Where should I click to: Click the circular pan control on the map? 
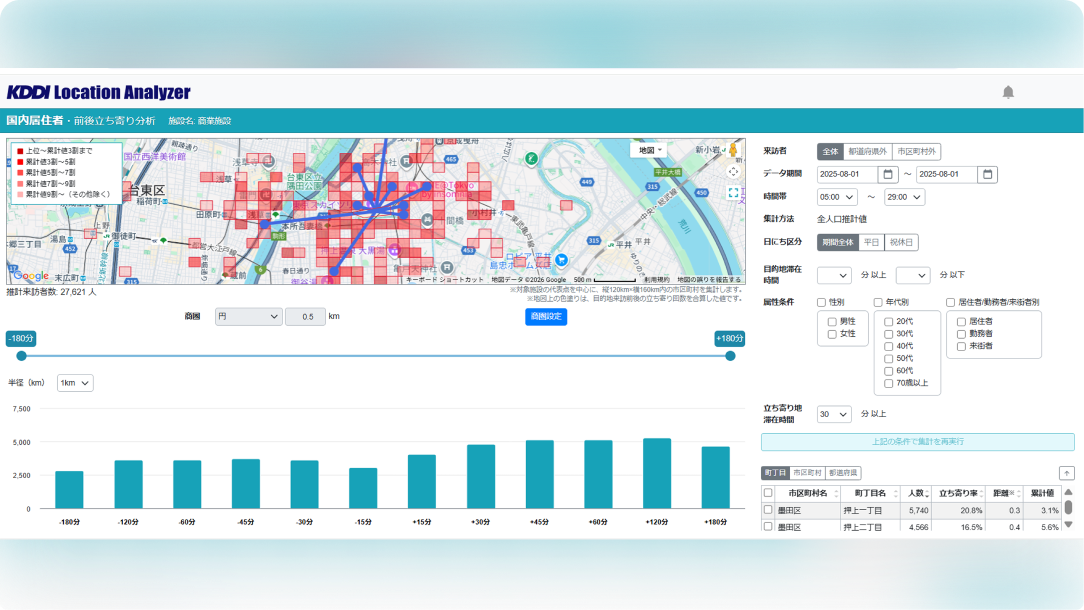coord(732,171)
